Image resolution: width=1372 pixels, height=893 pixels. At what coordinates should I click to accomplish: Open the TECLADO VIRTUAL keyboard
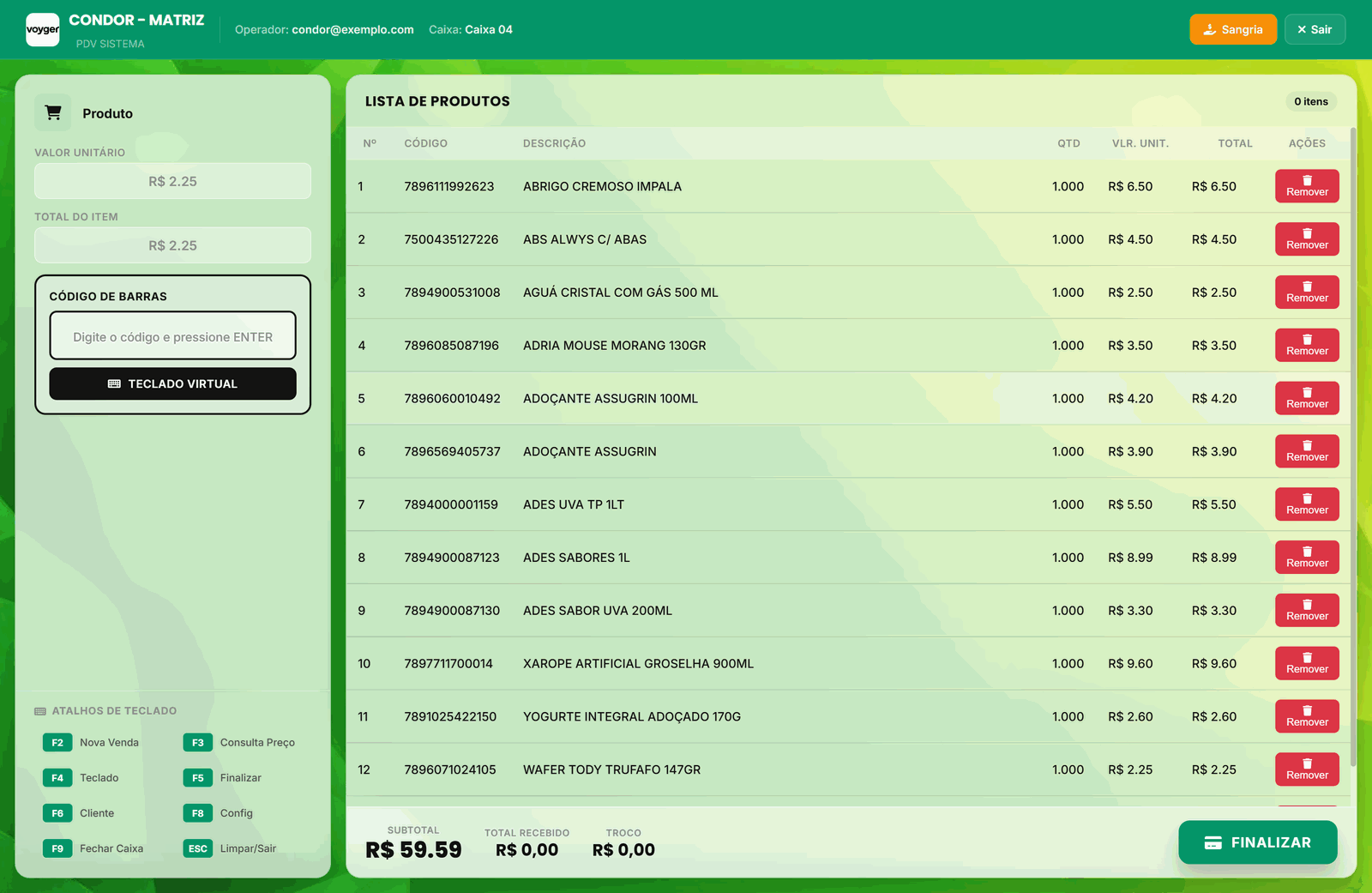[x=172, y=383]
